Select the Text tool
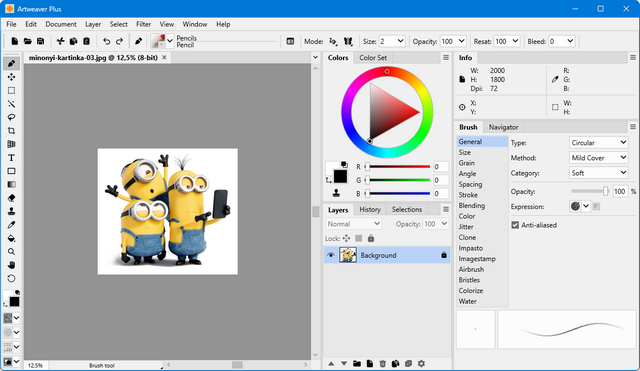The width and height of the screenshot is (640, 371). (11, 158)
